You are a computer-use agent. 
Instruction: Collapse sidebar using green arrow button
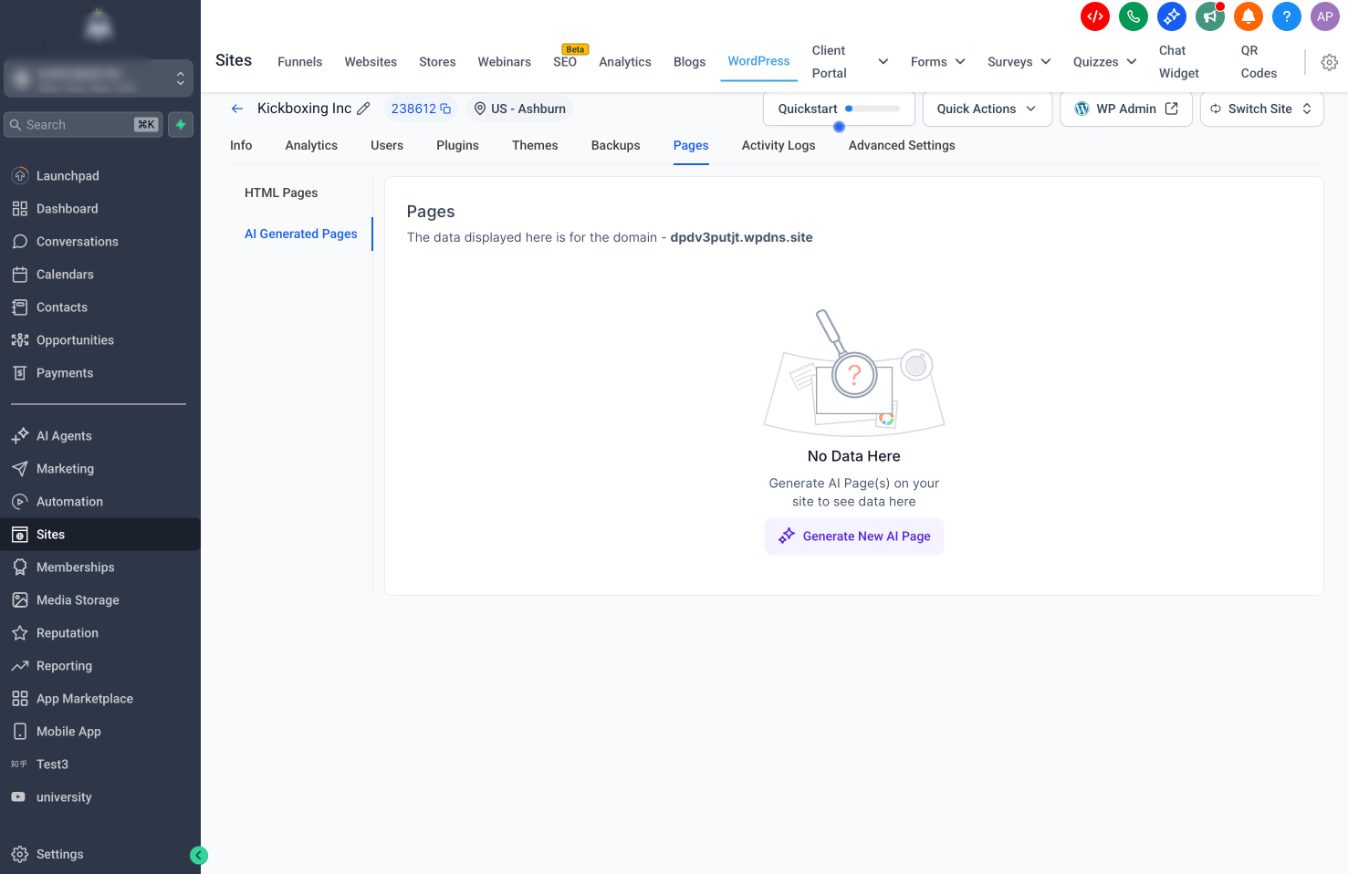(199, 855)
